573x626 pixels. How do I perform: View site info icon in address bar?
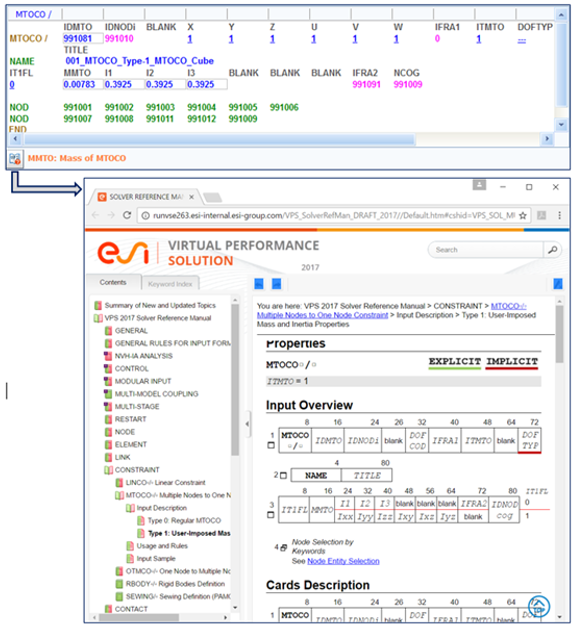click(x=146, y=216)
